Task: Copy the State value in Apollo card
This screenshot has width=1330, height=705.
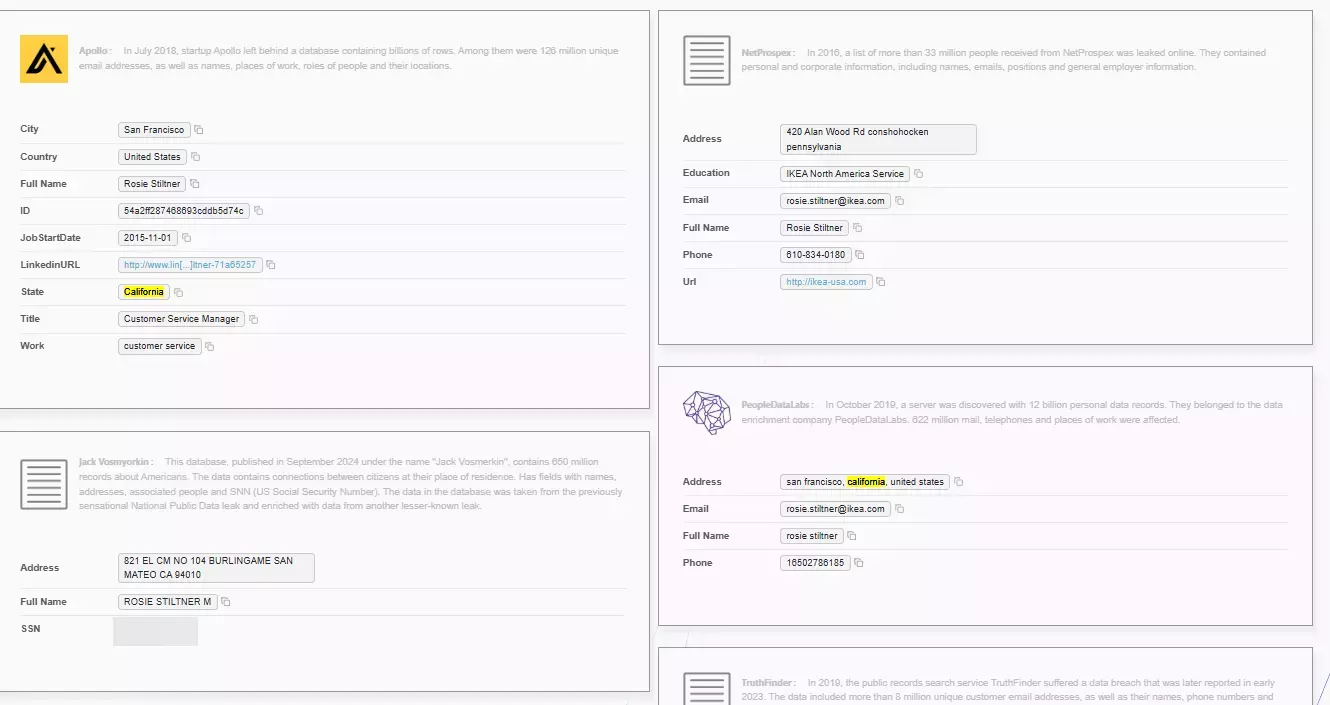Action: 178,292
